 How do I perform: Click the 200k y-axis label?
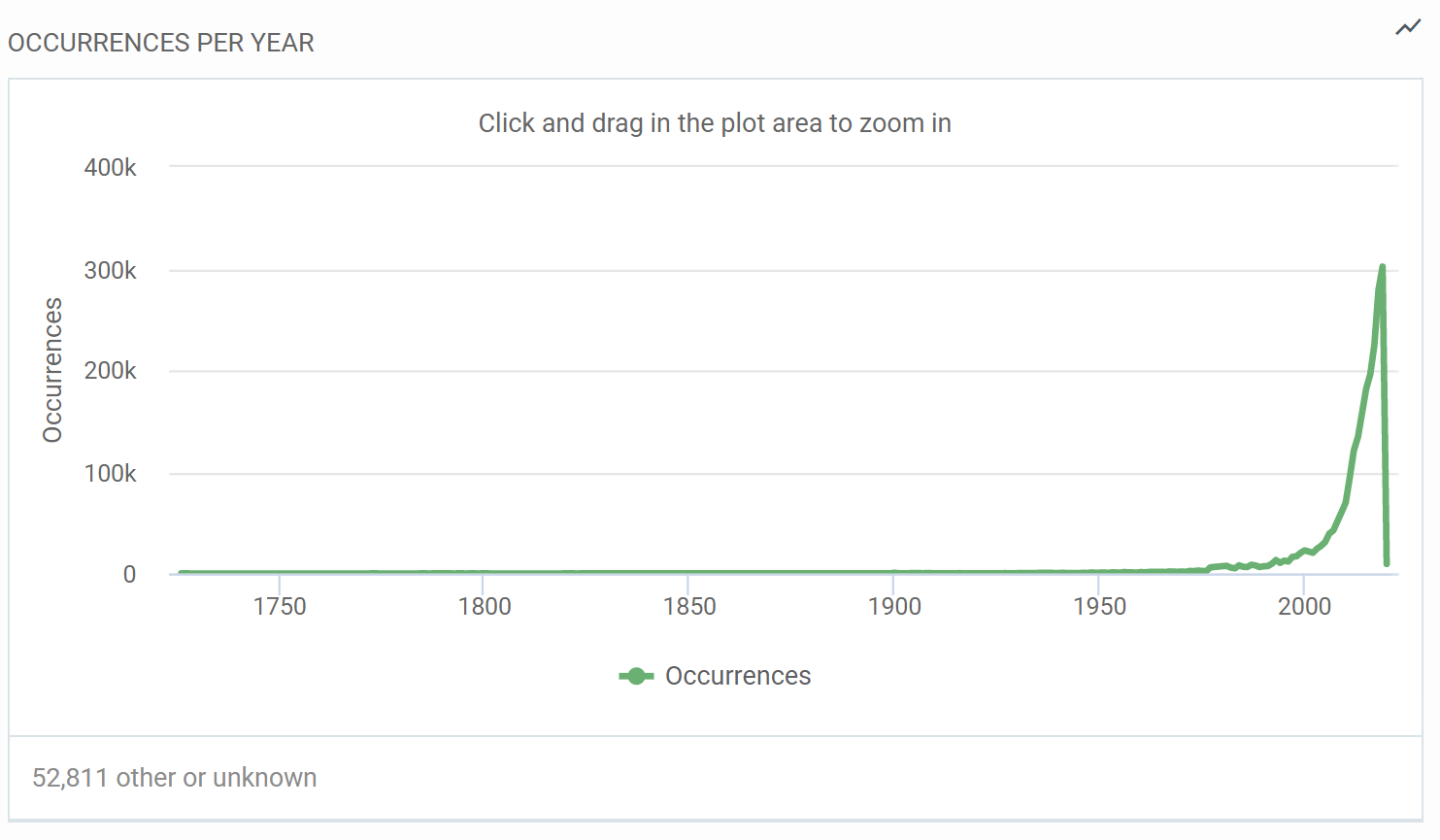pos(110,371)
